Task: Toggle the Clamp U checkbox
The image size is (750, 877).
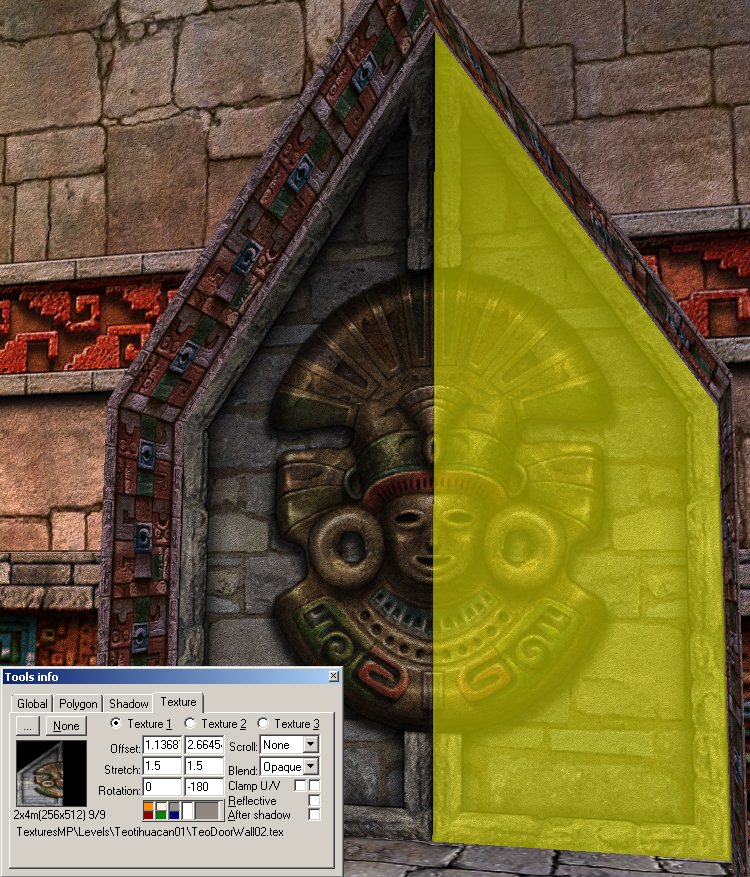Action: [300, 785]
